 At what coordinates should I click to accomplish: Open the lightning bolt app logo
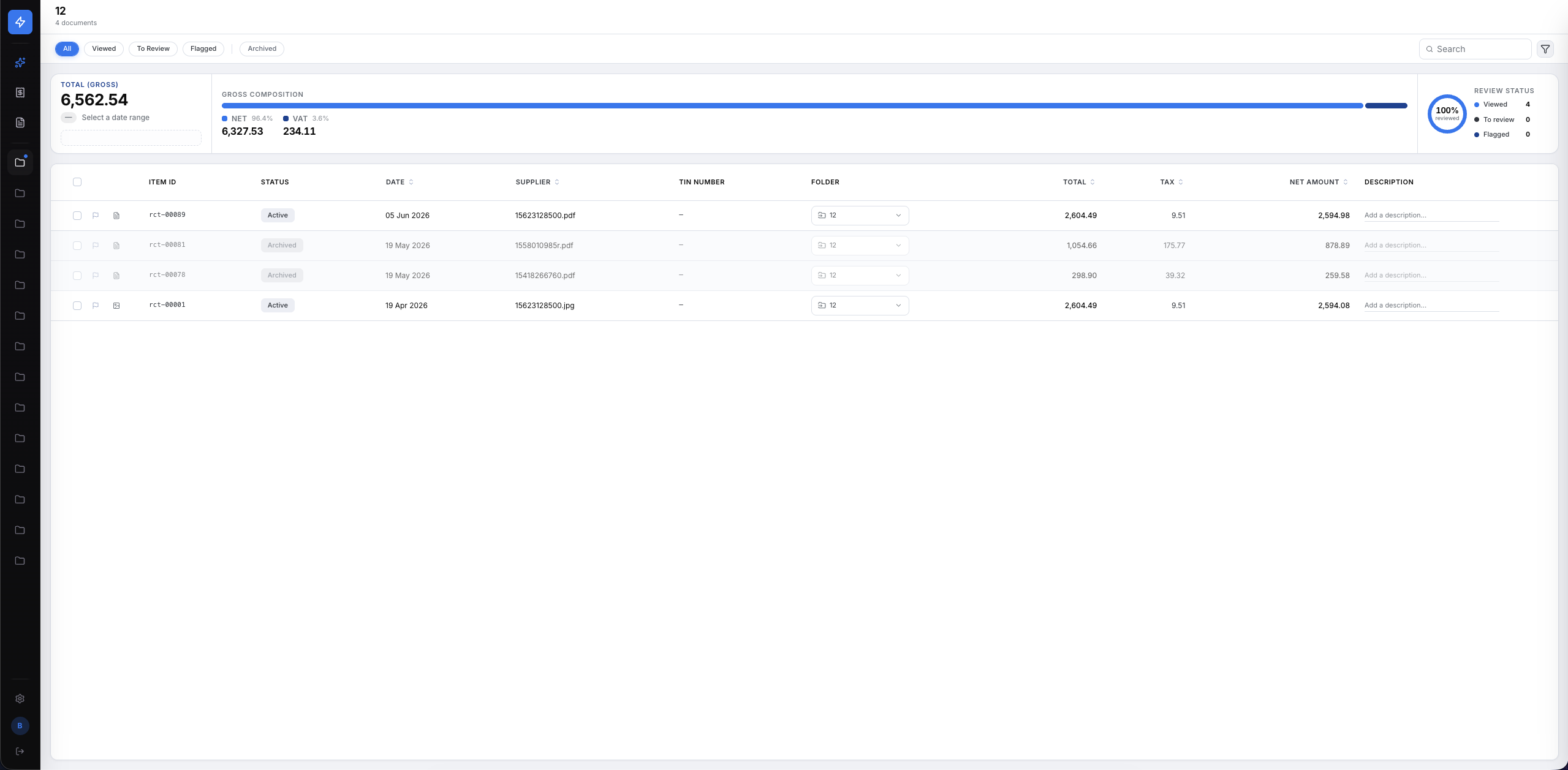pyautogui.click(x=20, y=22)
